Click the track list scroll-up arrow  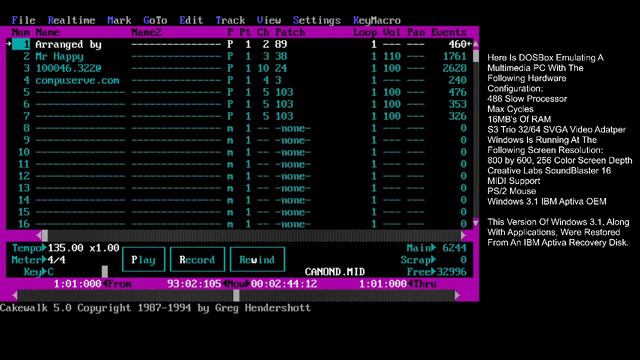tap(476, 43)
